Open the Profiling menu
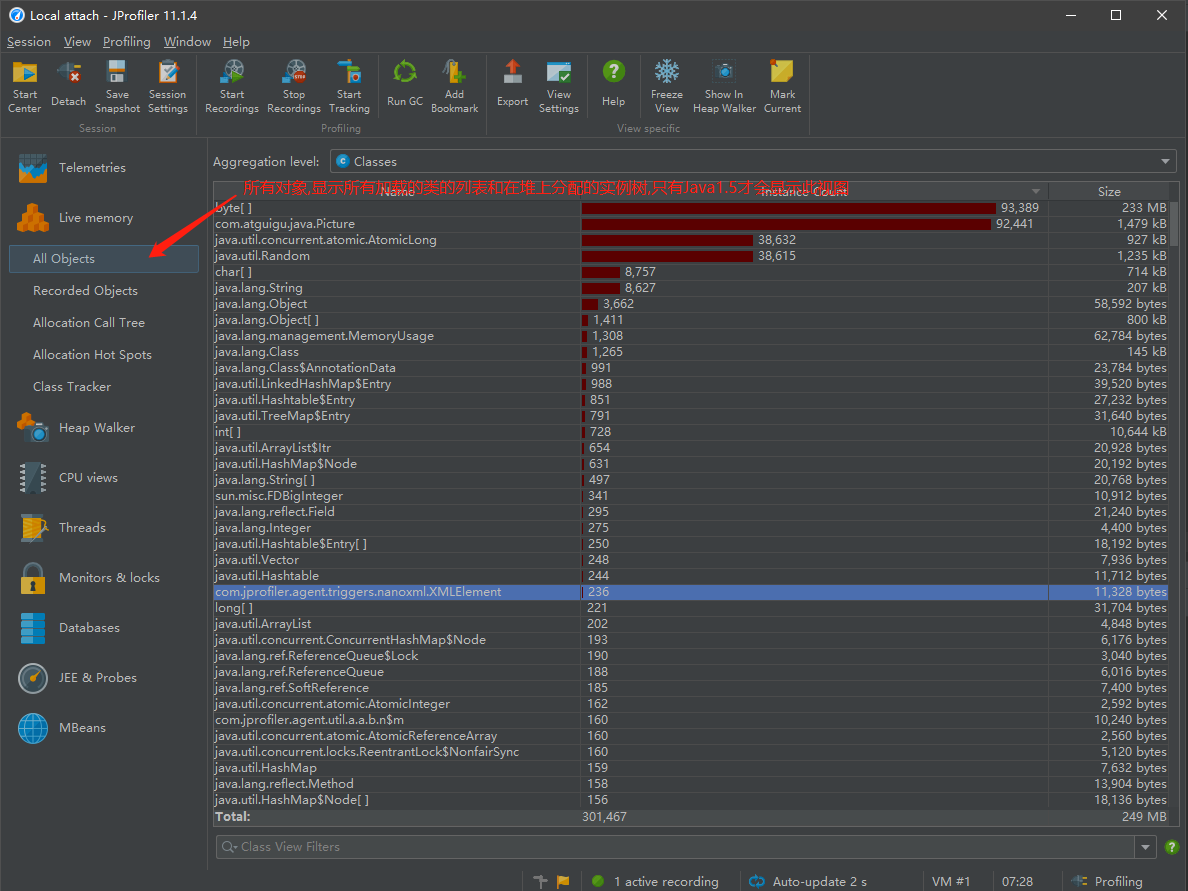 [x=126, y=42]
